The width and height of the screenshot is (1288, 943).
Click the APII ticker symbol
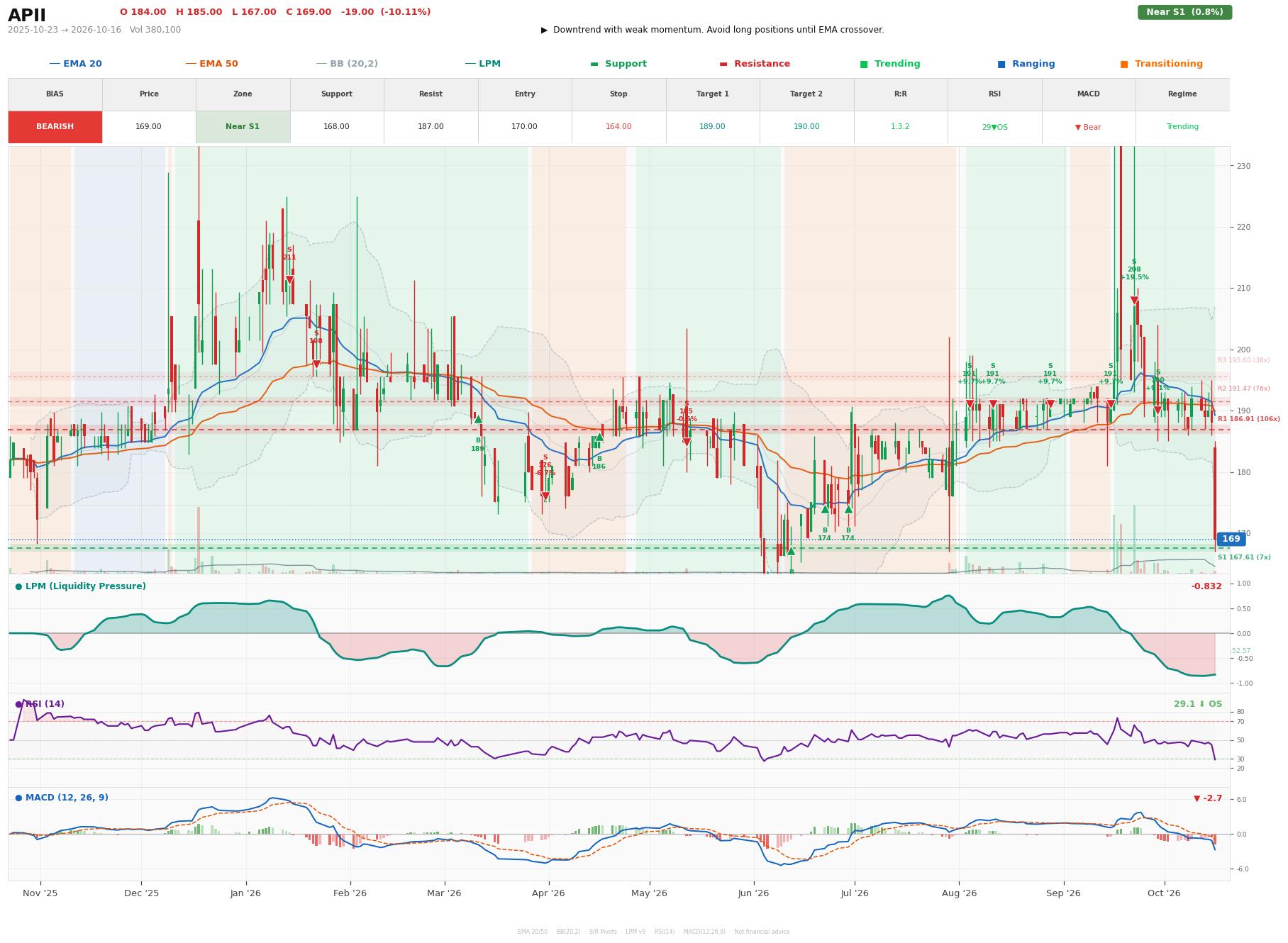27,16
